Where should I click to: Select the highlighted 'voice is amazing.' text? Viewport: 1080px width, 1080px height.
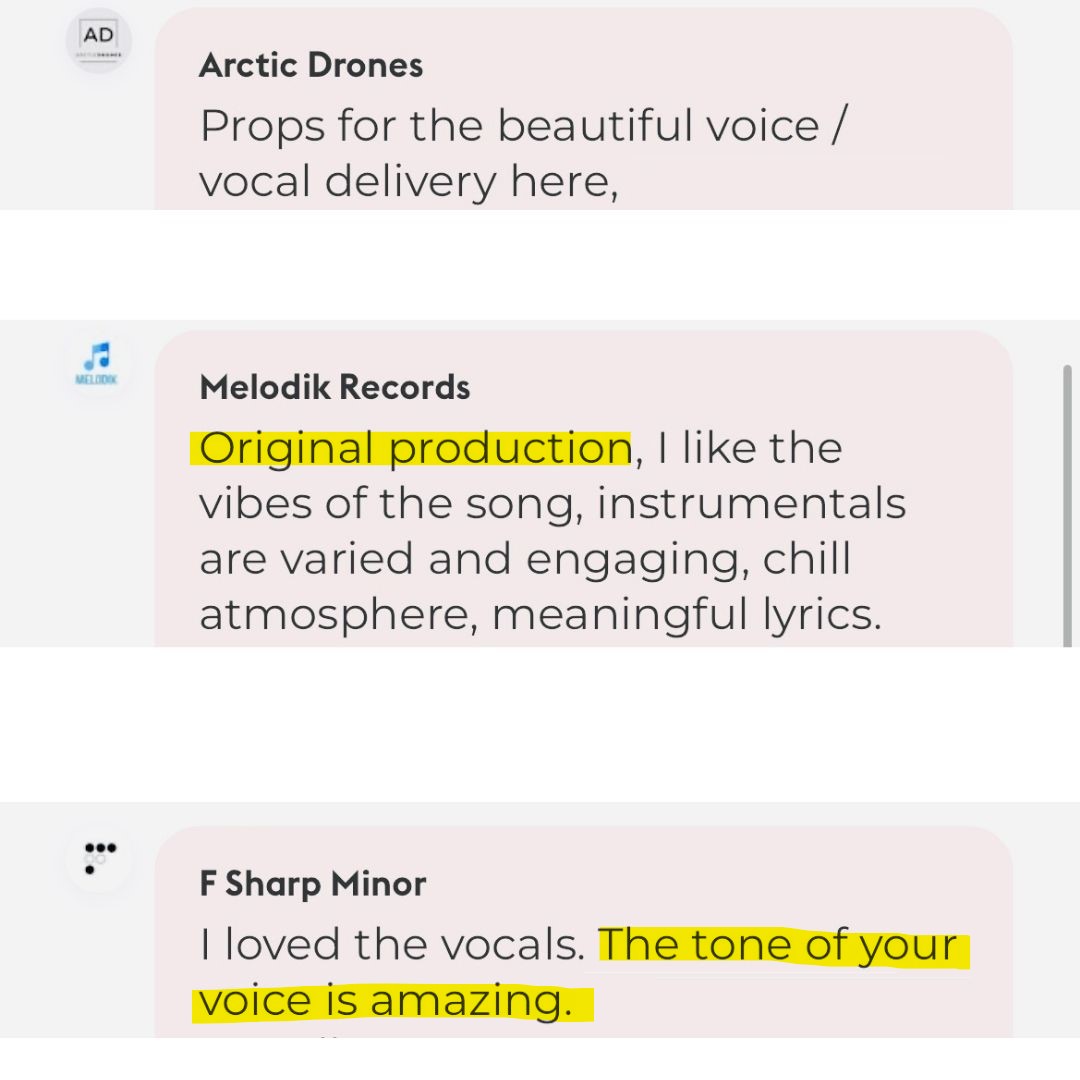tap(386, 1001)
